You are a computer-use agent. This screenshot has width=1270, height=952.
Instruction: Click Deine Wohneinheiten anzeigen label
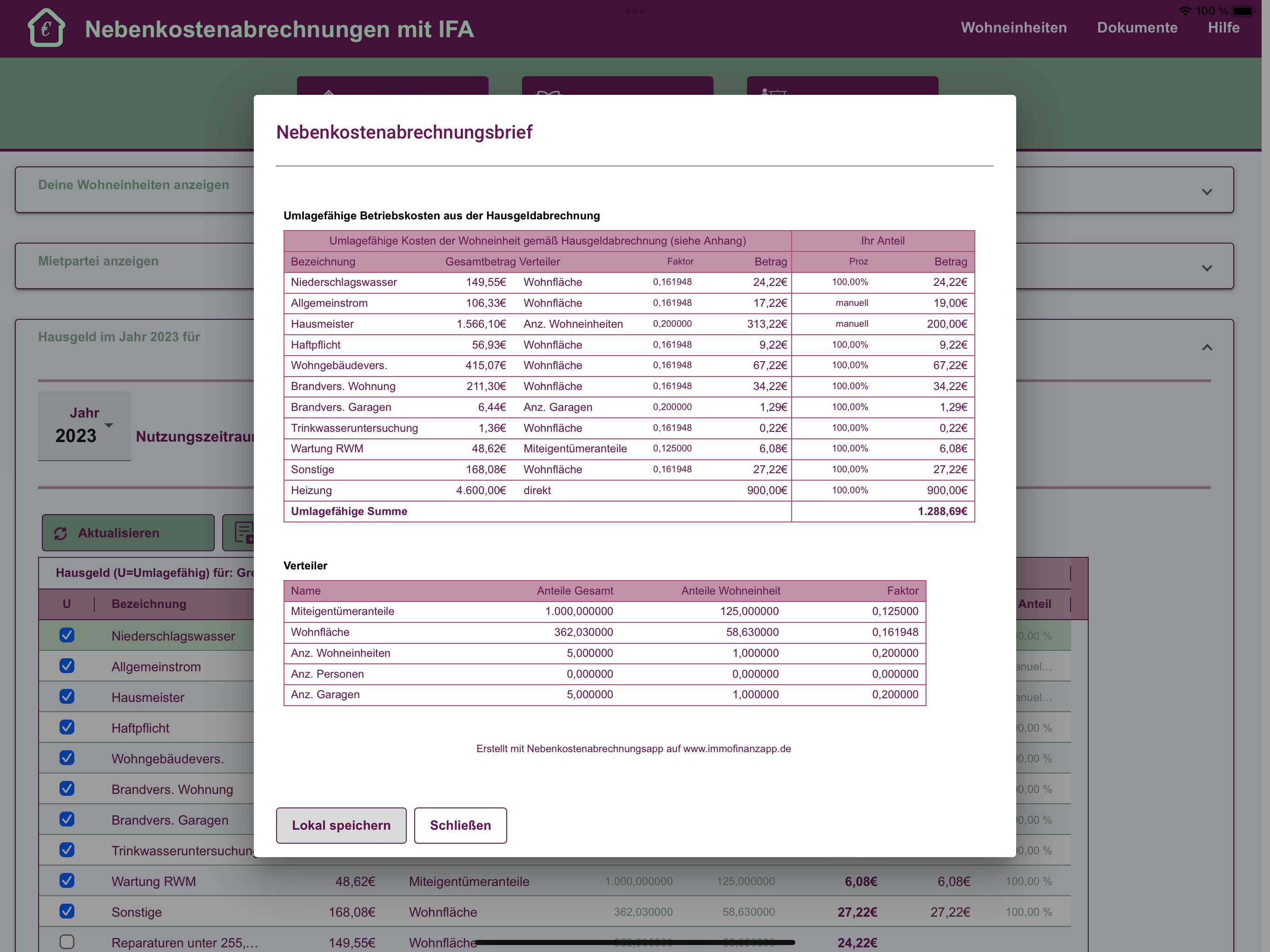133,185
